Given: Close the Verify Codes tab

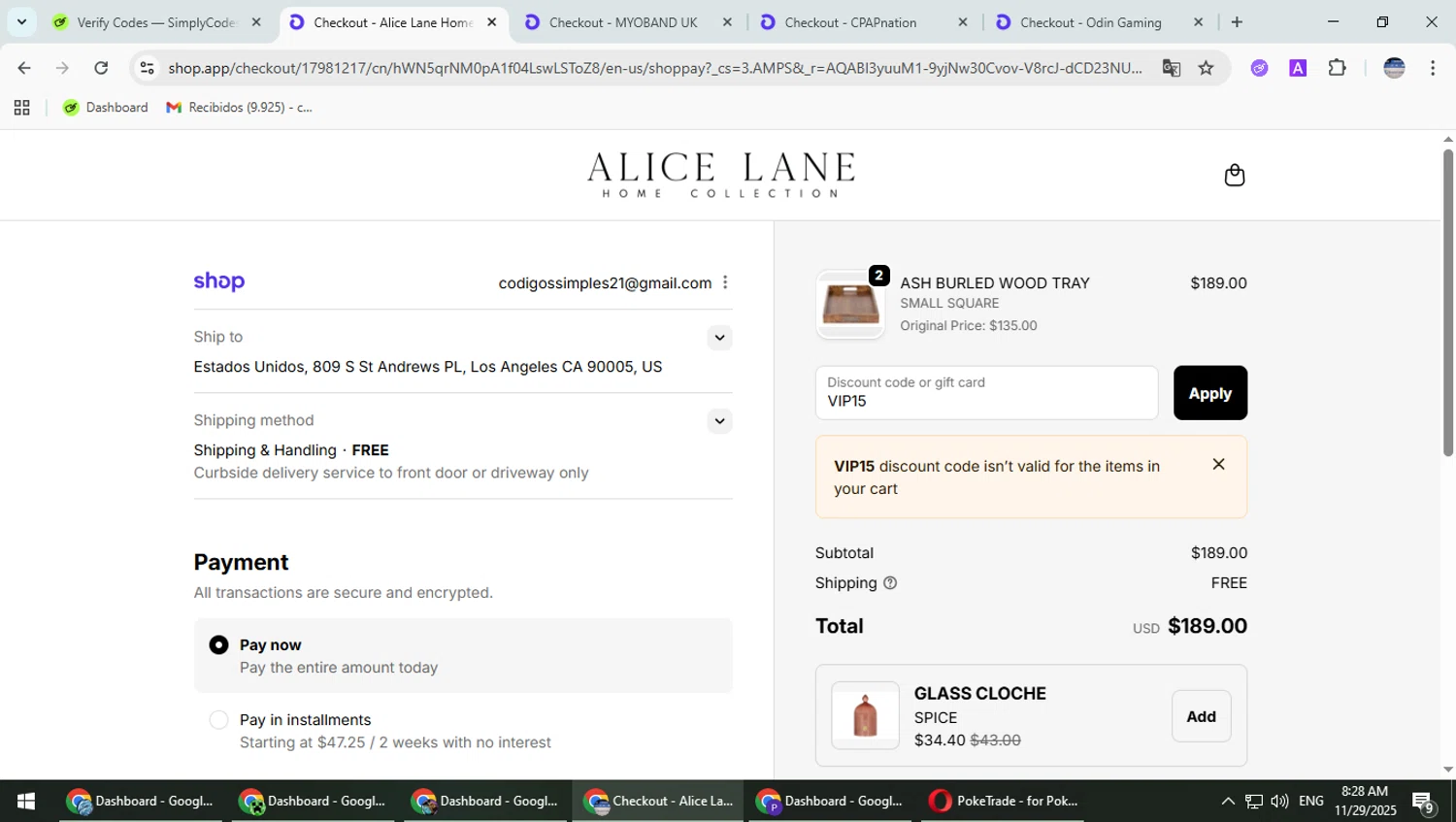Looking at the screenshot, I should (x=256, y=22).
